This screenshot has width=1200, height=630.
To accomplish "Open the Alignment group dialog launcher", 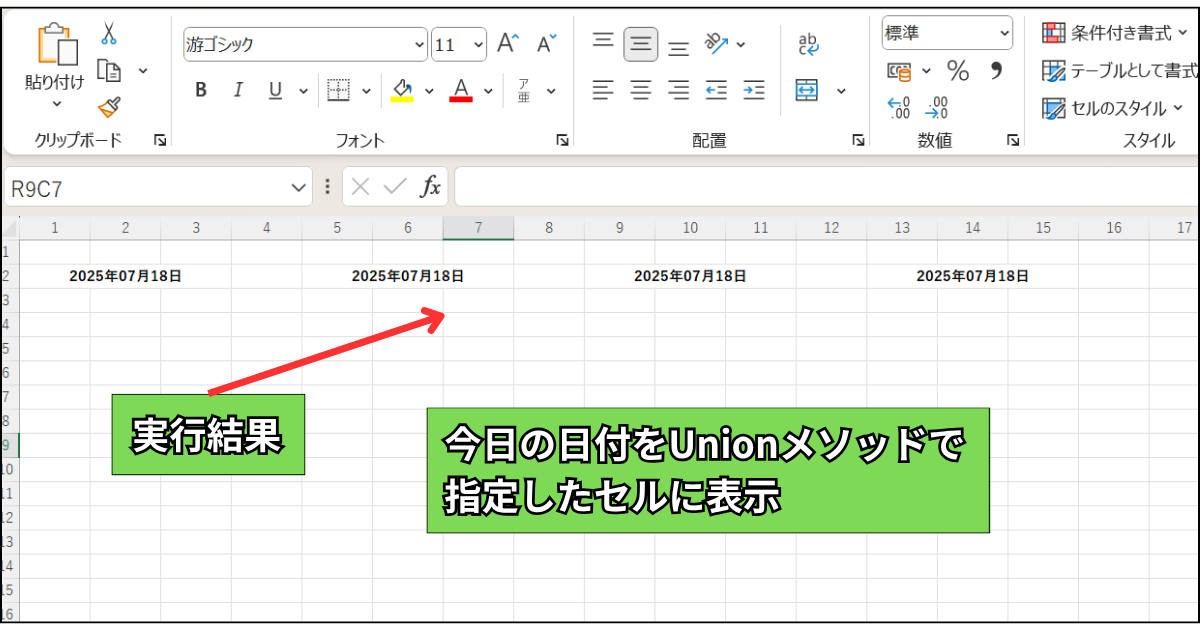I will click(858, 141).
